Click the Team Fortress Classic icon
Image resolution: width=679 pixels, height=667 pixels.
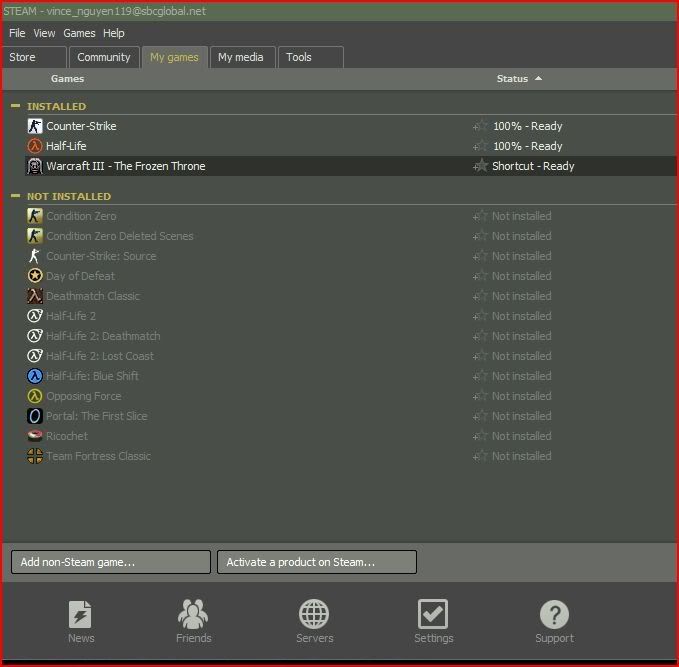pos(35,456)
